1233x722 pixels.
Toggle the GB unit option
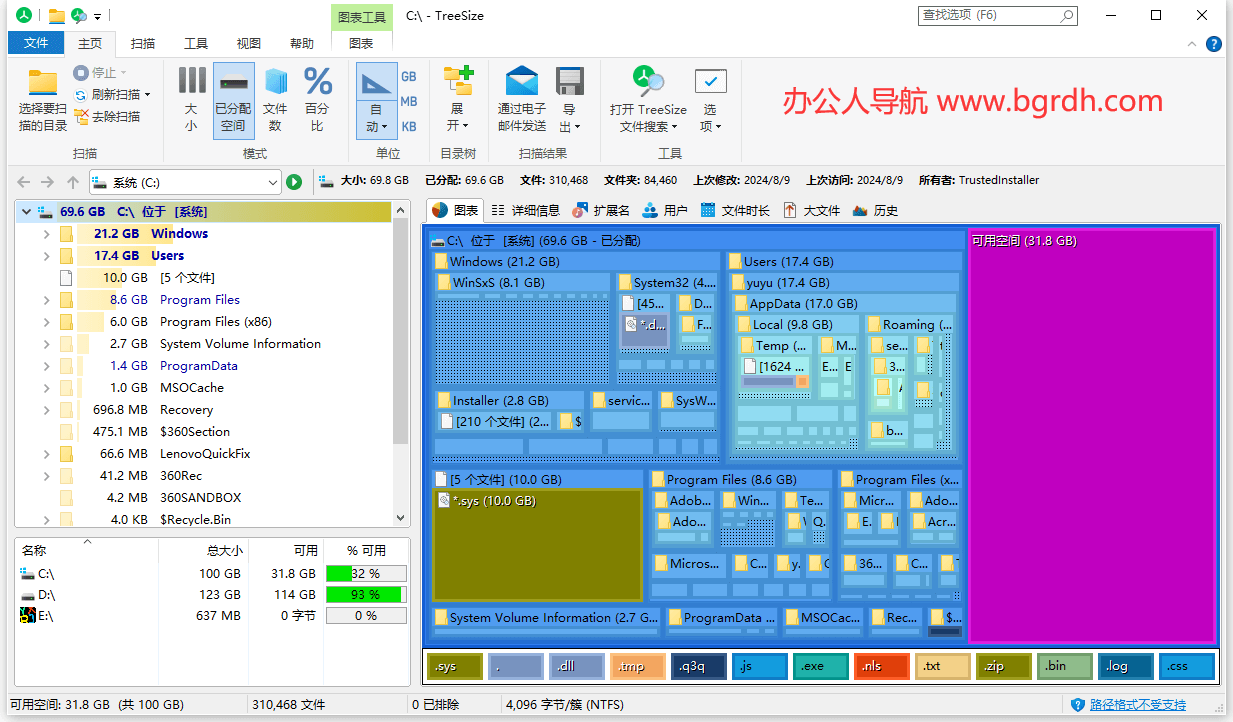pos(409,76)
